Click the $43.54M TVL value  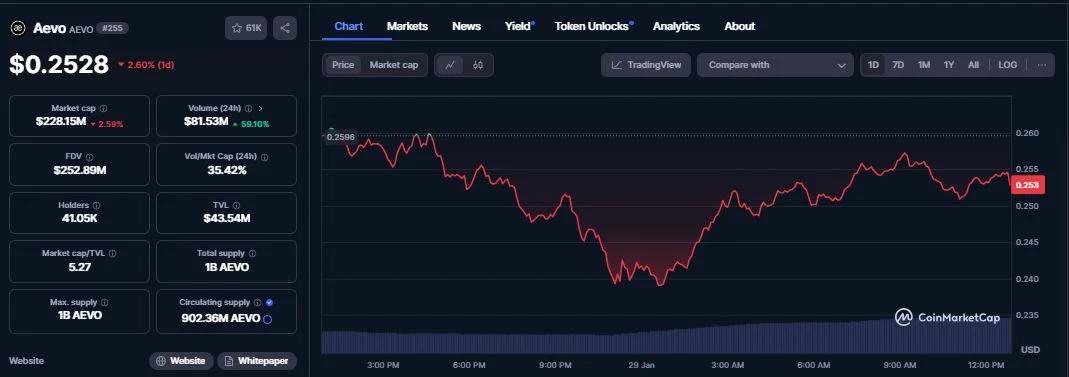[x=226, y=218]
